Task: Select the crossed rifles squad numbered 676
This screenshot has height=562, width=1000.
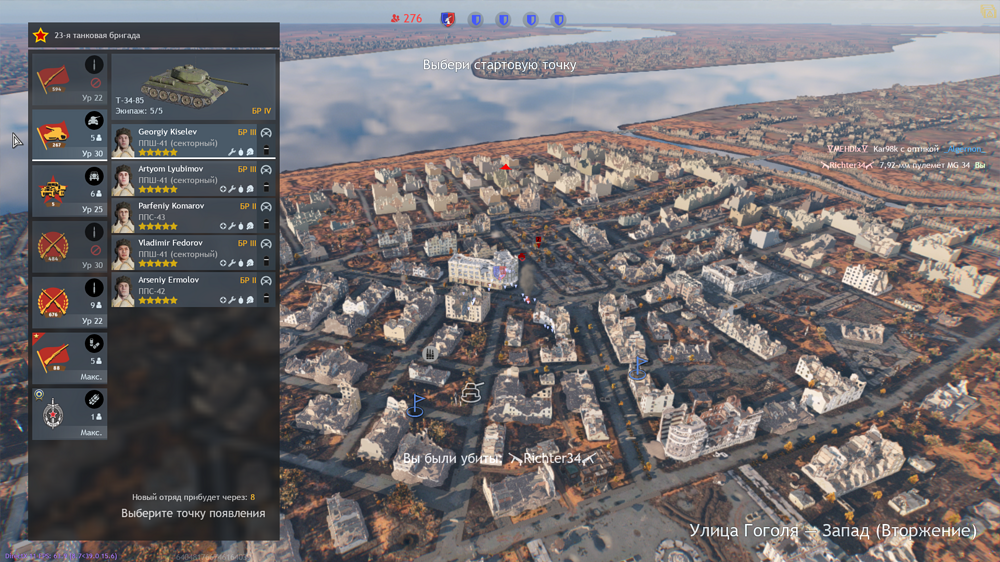Action: pyautogui.click(x=70, y=302)
